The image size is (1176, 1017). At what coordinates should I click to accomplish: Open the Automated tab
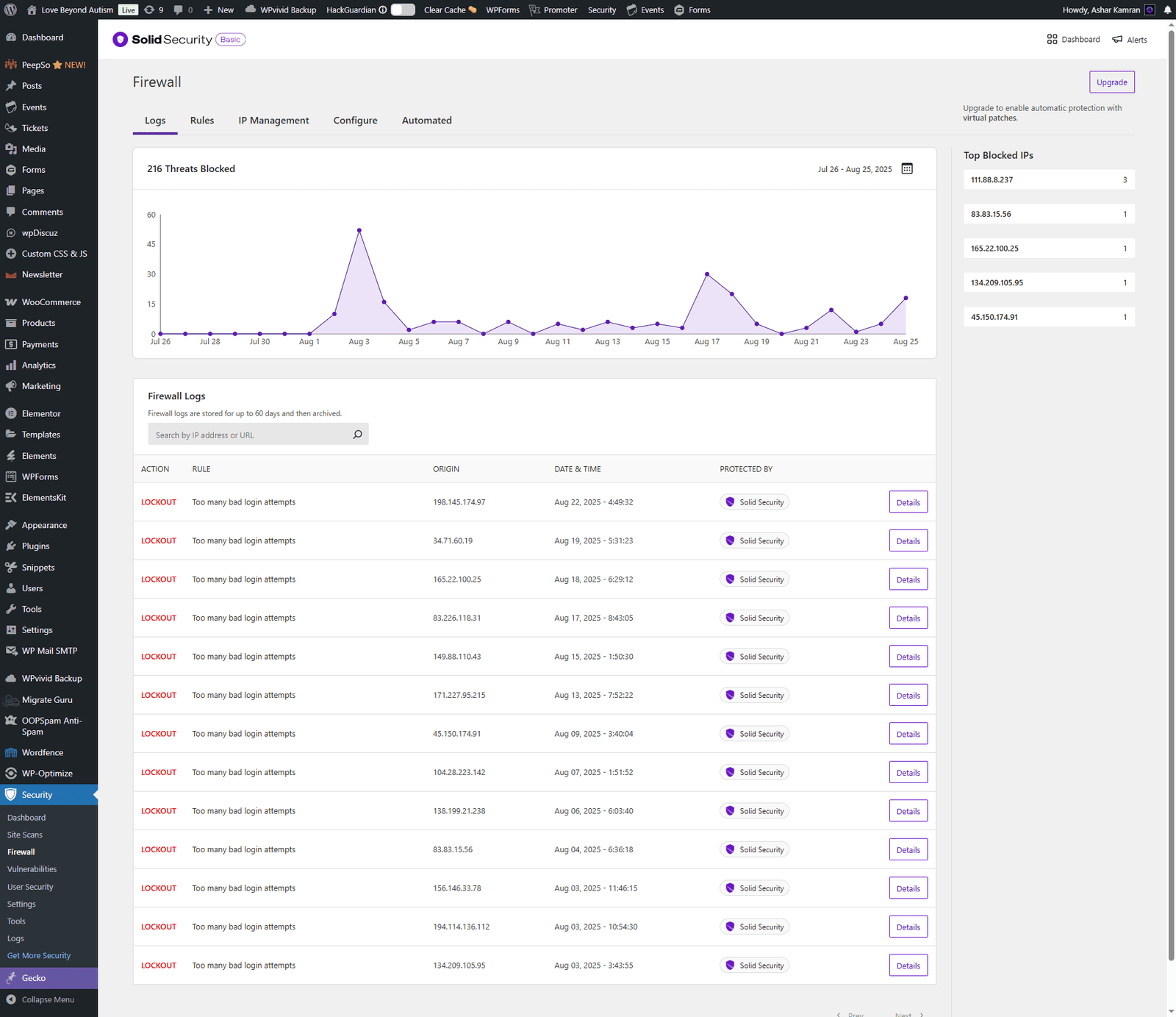pos(427,121)
